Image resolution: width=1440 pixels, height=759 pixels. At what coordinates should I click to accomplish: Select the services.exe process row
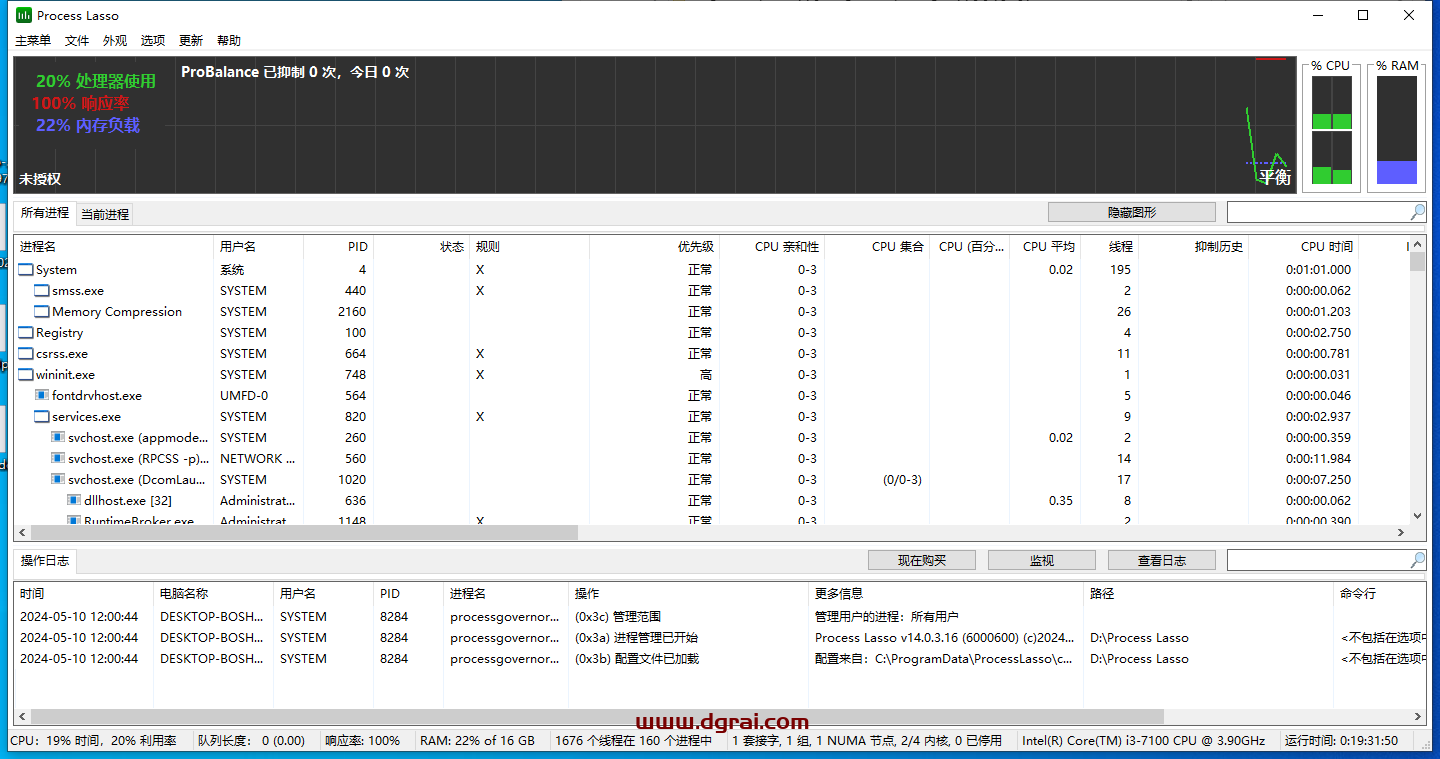[711, 417]
